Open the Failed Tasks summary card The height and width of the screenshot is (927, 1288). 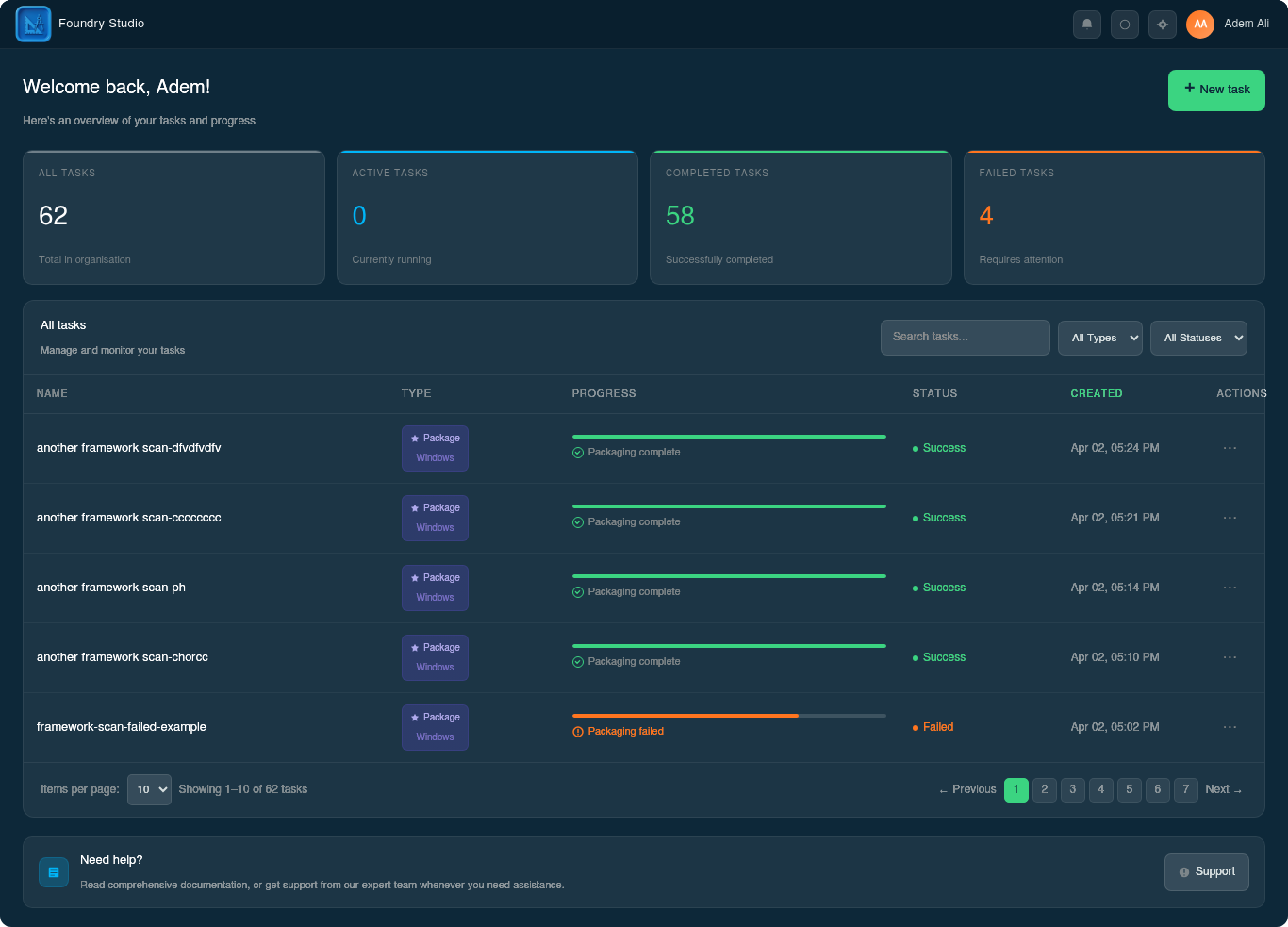[1115, 218]
